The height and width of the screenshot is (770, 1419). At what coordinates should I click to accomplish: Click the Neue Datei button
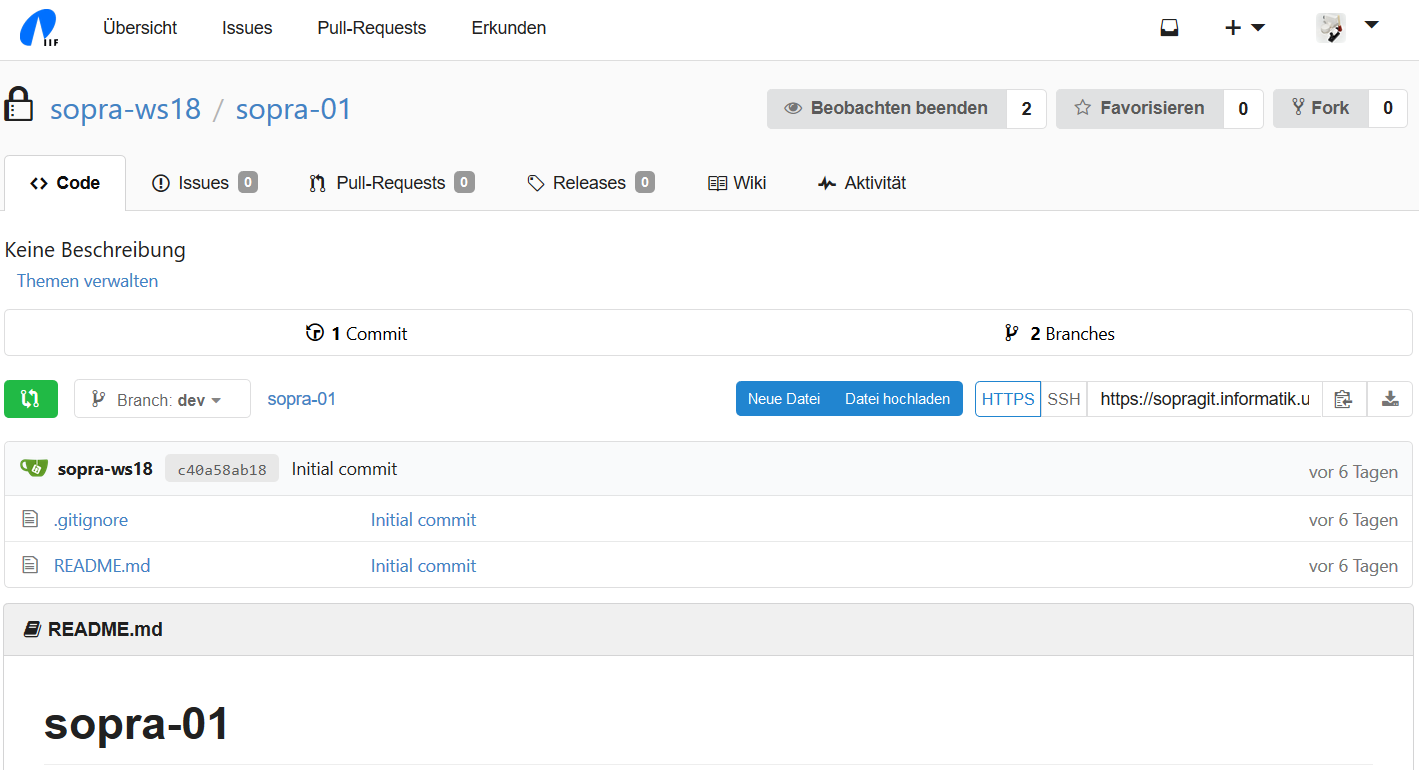click(x=784, y=399)
